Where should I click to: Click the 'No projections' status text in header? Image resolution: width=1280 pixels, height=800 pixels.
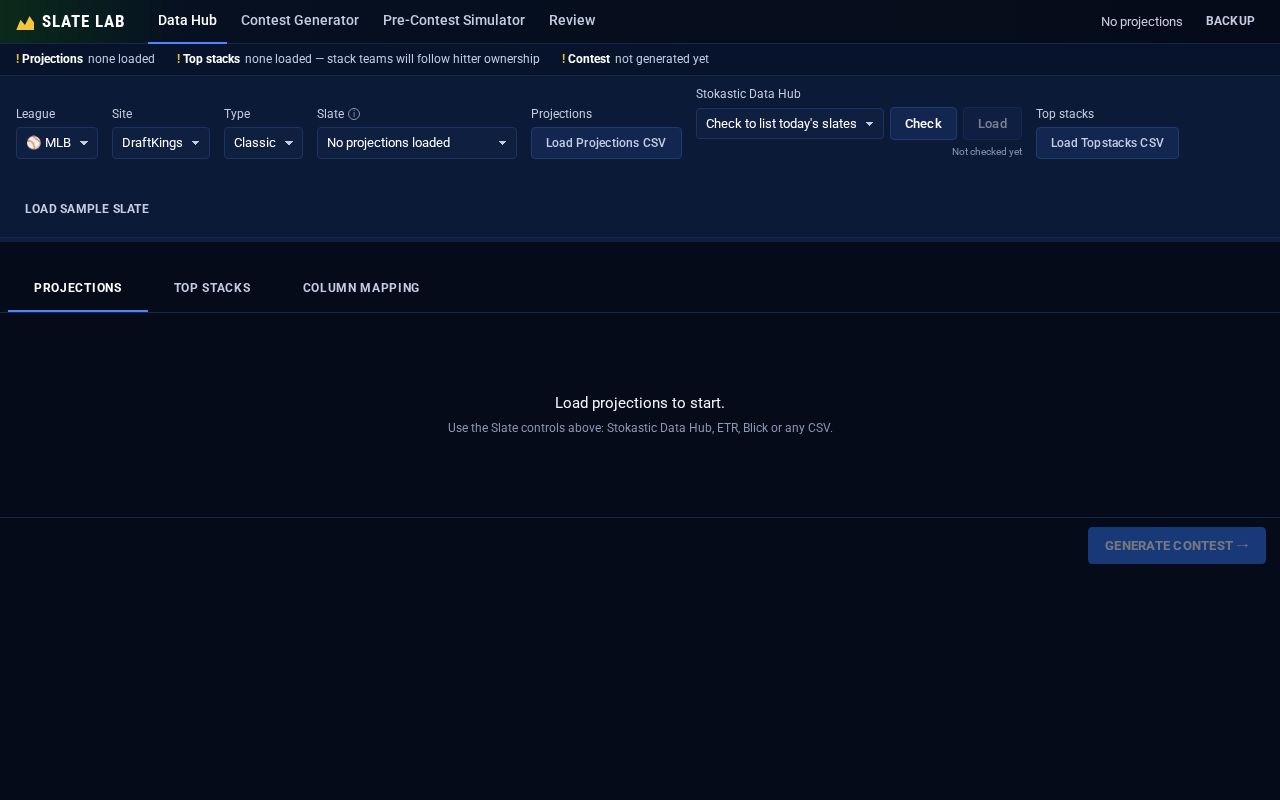(1141, 21)
